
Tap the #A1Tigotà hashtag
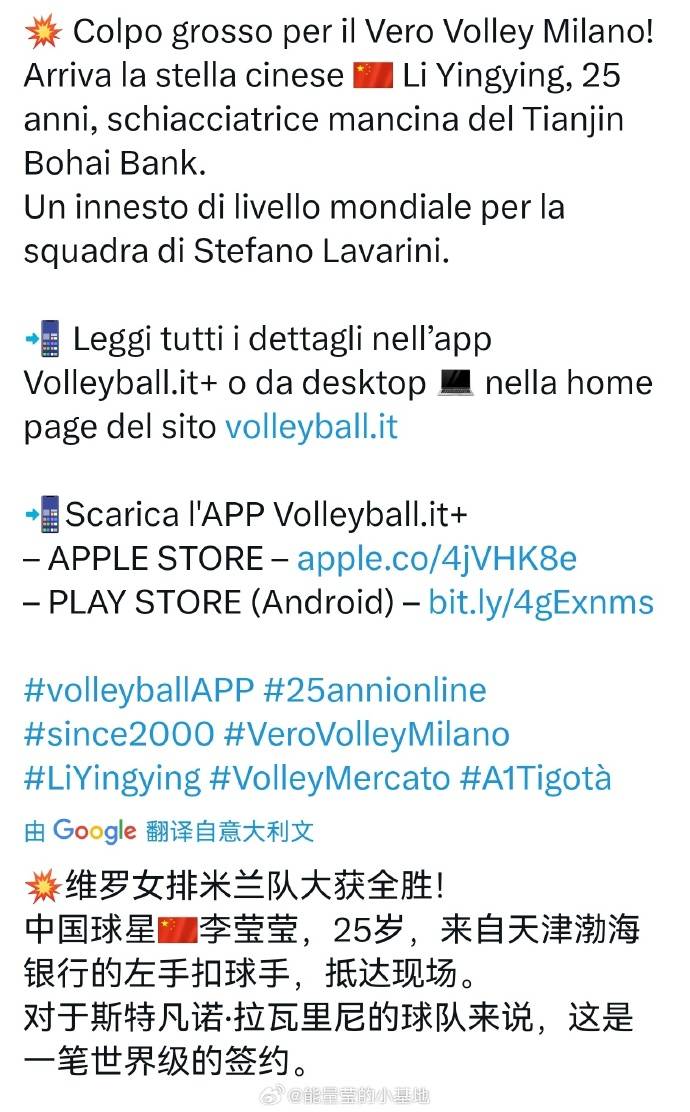(x=535, y=778)
